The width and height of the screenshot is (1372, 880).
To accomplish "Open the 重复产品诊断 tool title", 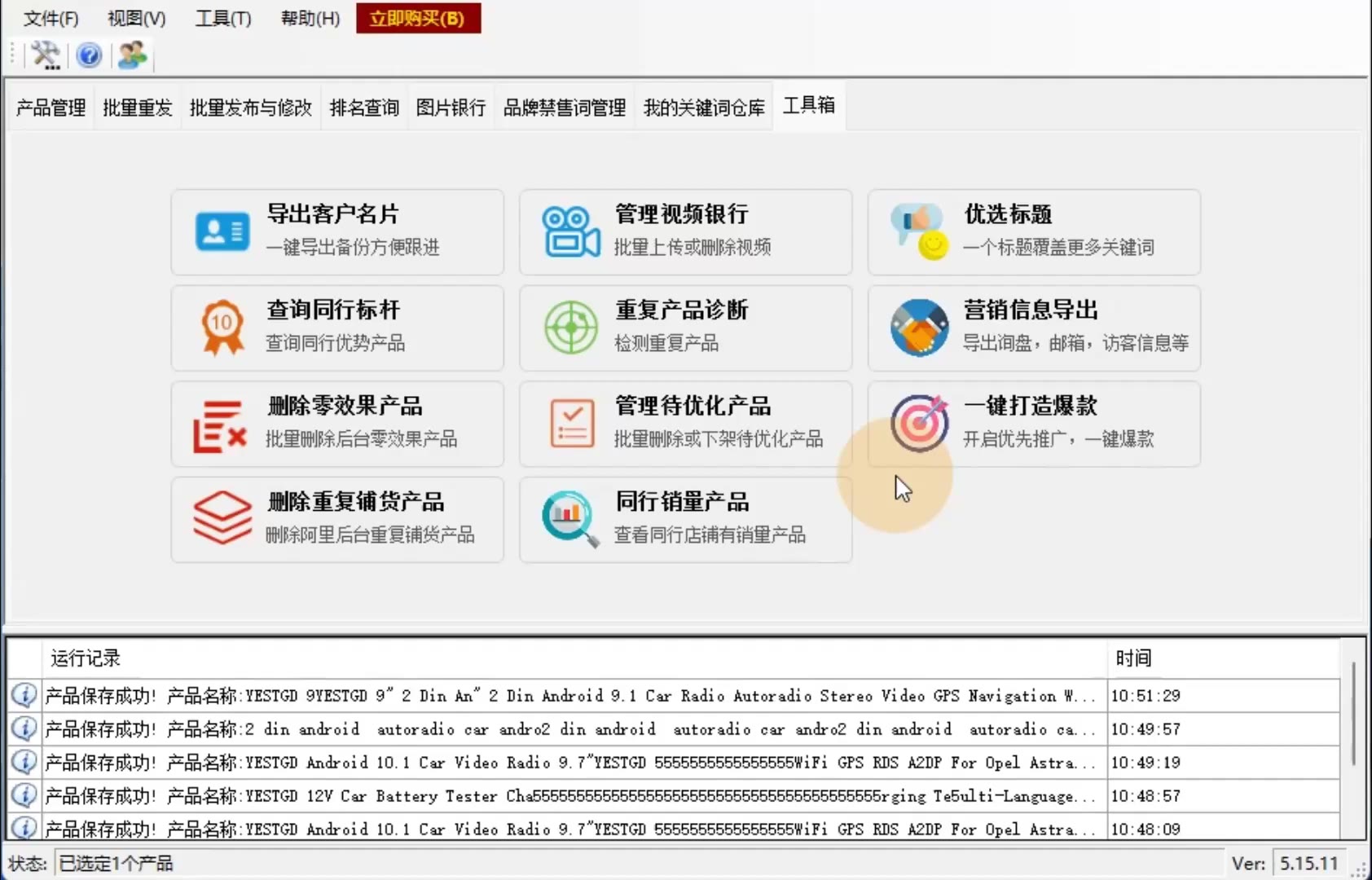I will pos(682,310).
